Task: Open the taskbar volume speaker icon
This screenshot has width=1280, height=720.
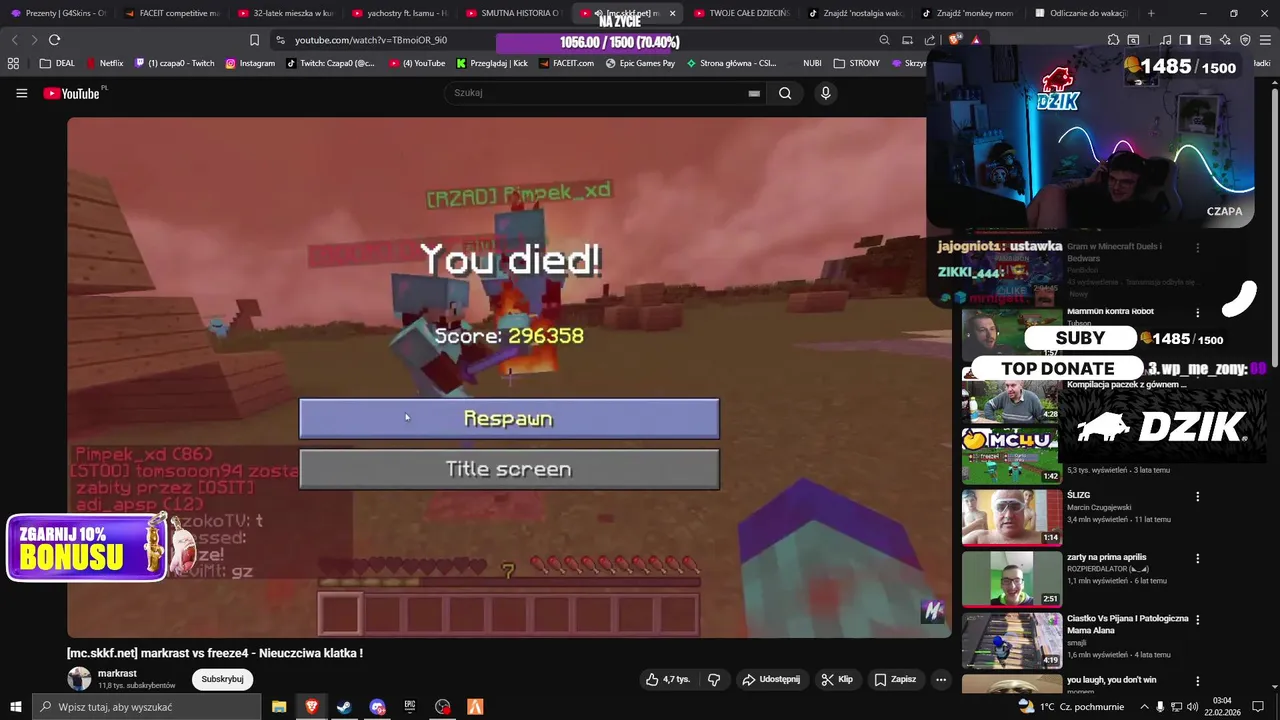Action: coord(1192,707)
